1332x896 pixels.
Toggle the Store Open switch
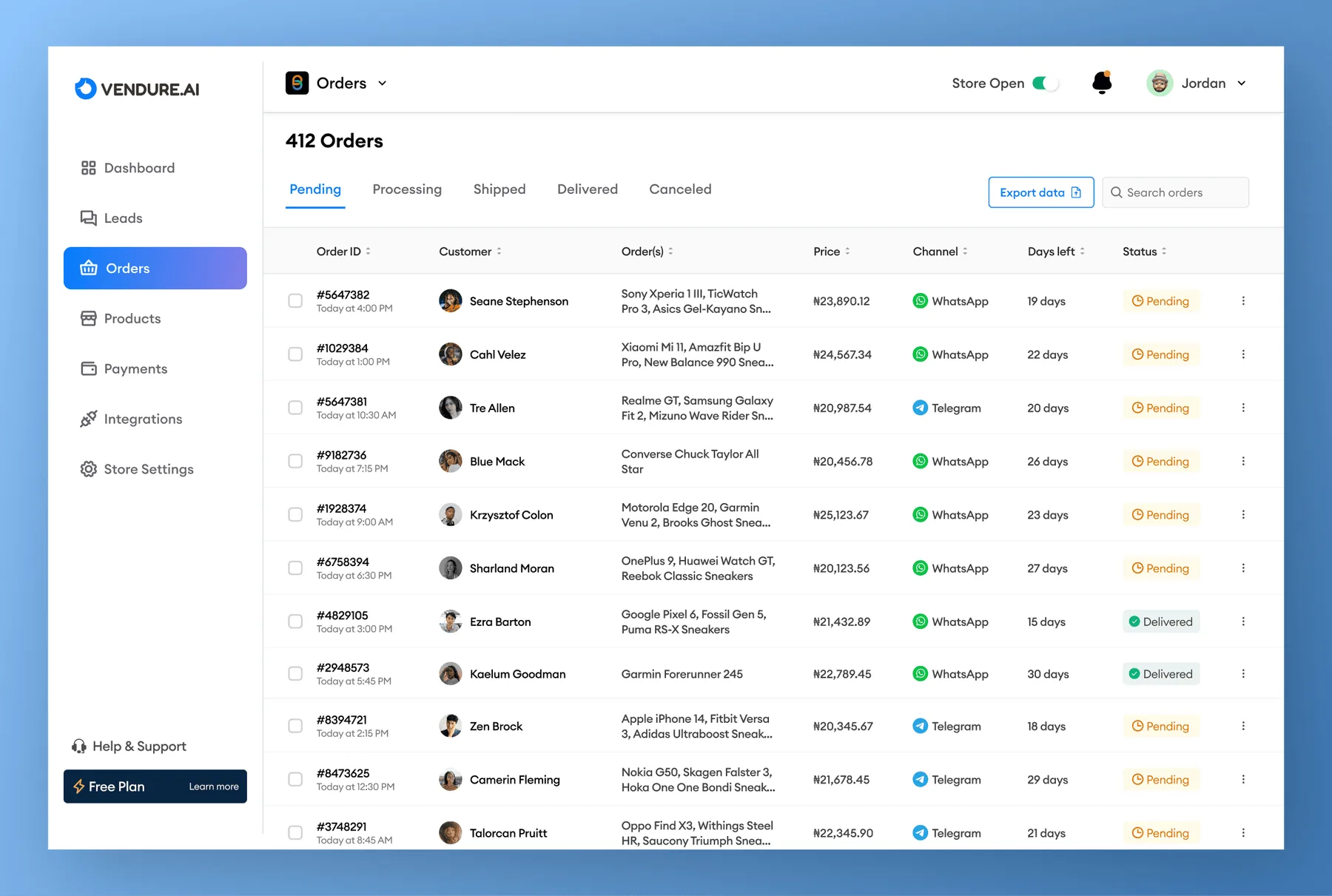[x=1046, y=83]
